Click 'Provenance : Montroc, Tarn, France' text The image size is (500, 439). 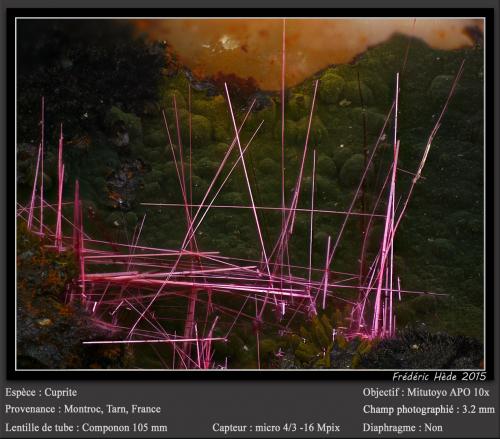point(83,409)
